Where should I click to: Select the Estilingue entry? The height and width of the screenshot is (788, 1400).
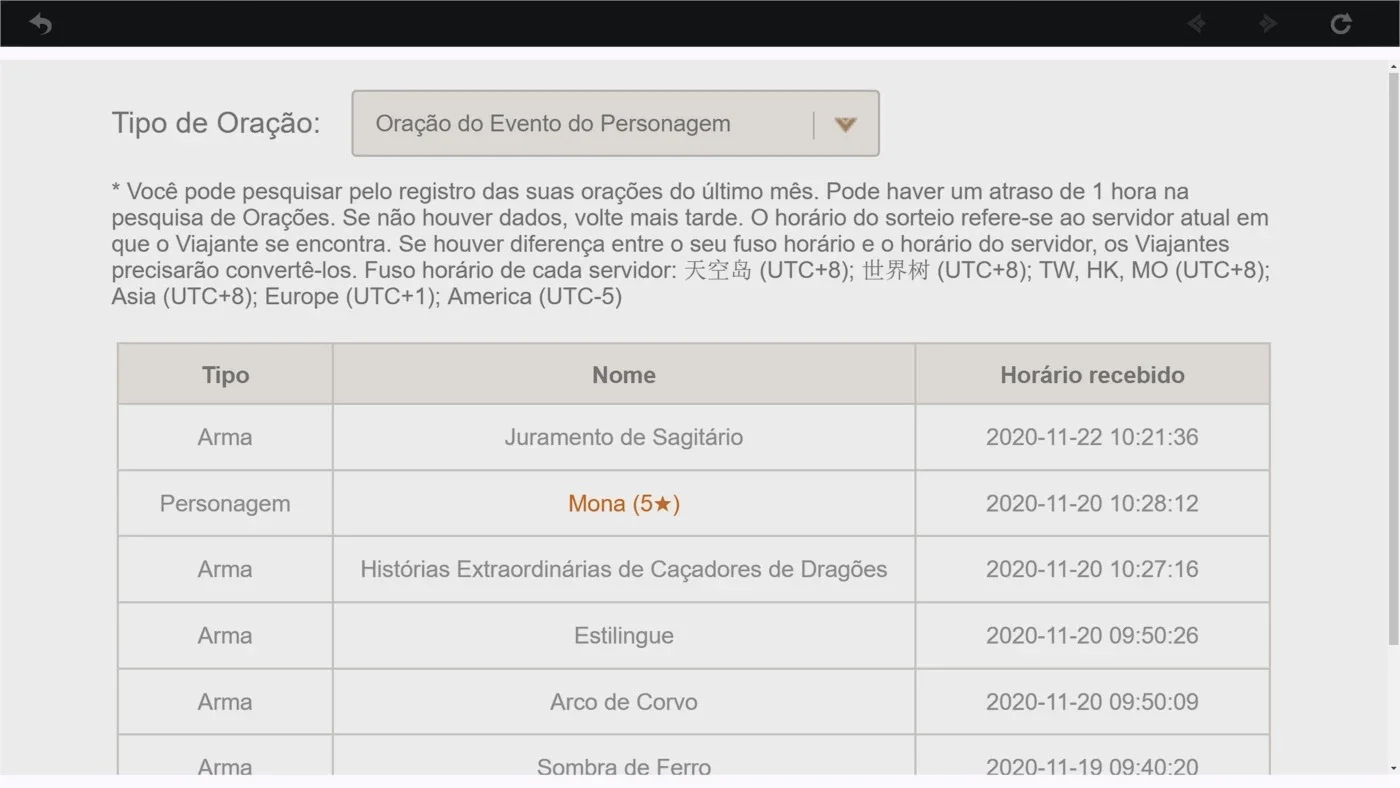coord(624,635)
